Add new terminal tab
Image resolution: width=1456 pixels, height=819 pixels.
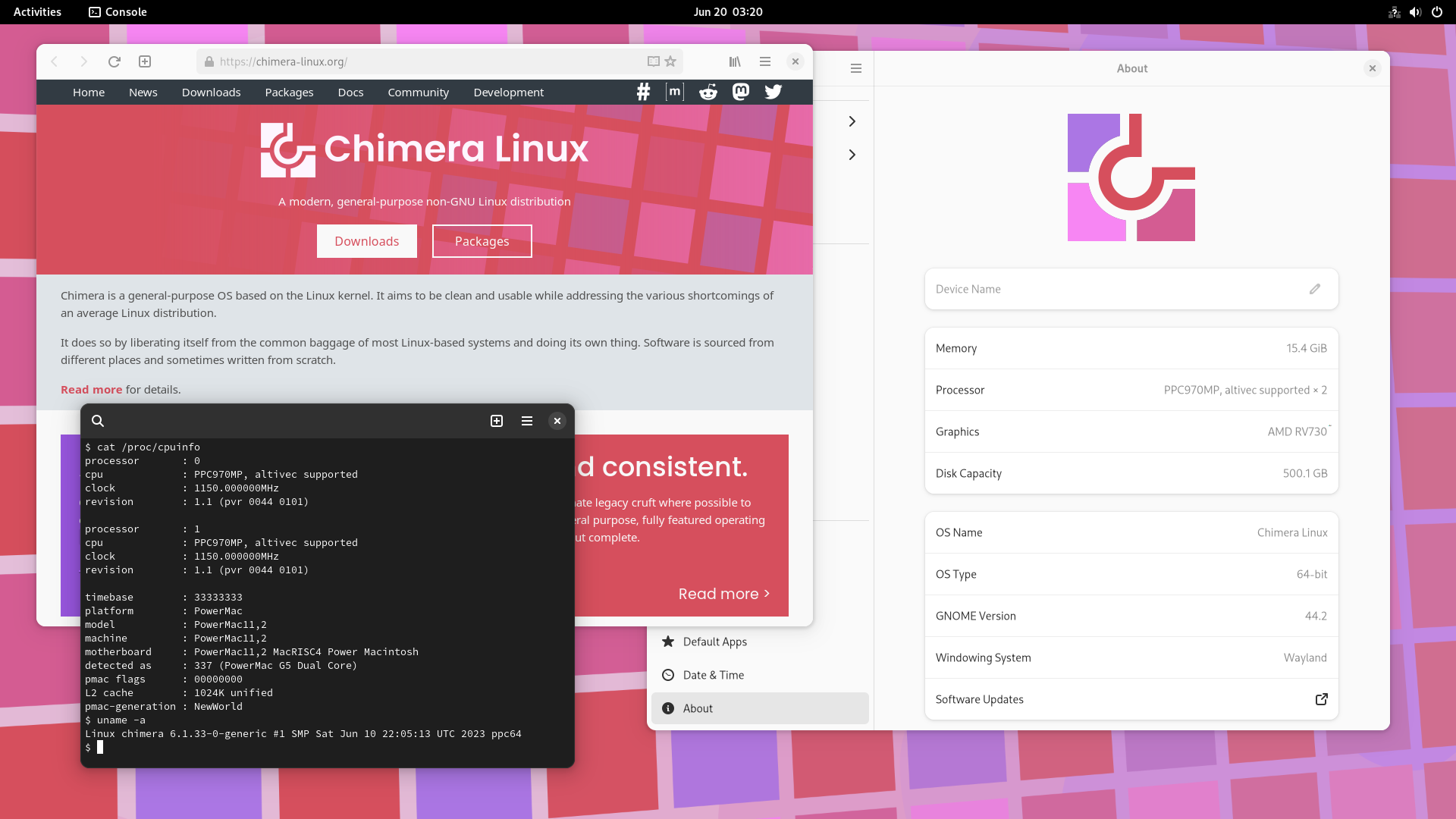tap(497, 421)
